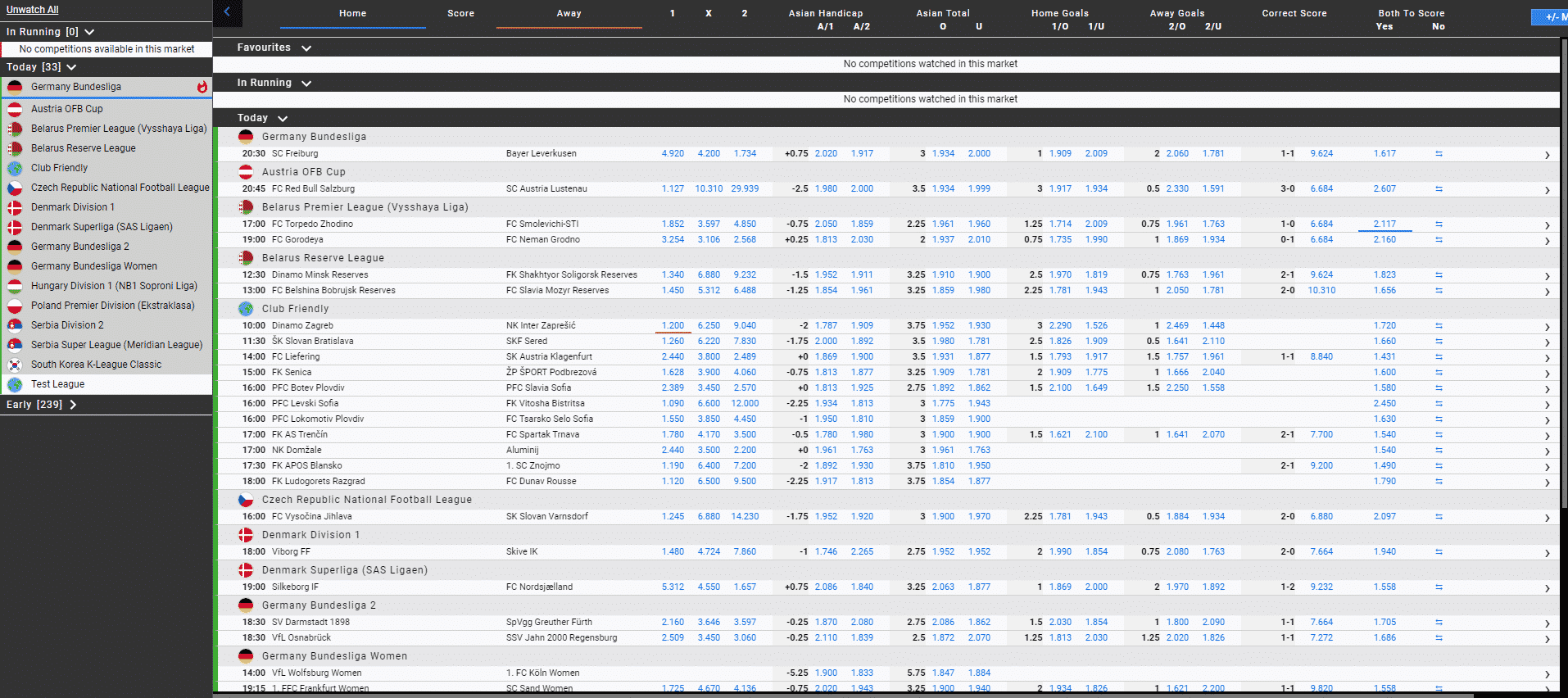
Task: Click the Home column header
Action: pos(353,14)
